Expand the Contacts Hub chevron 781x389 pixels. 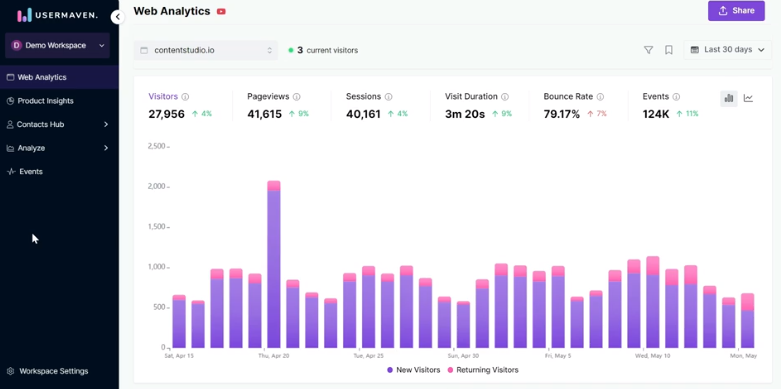[106, 125]
